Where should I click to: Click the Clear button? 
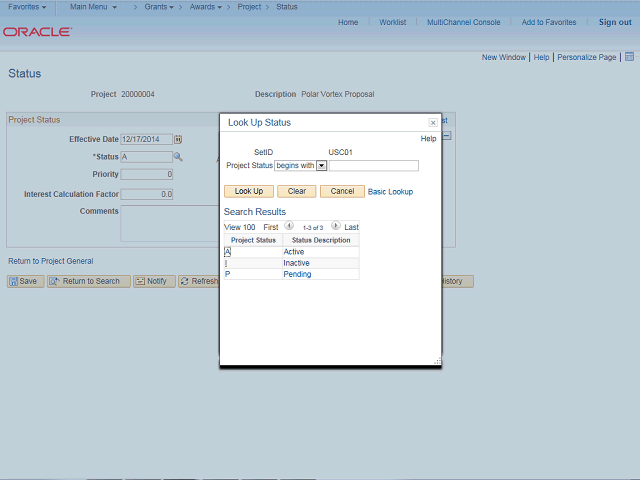[x=297, y=191]
